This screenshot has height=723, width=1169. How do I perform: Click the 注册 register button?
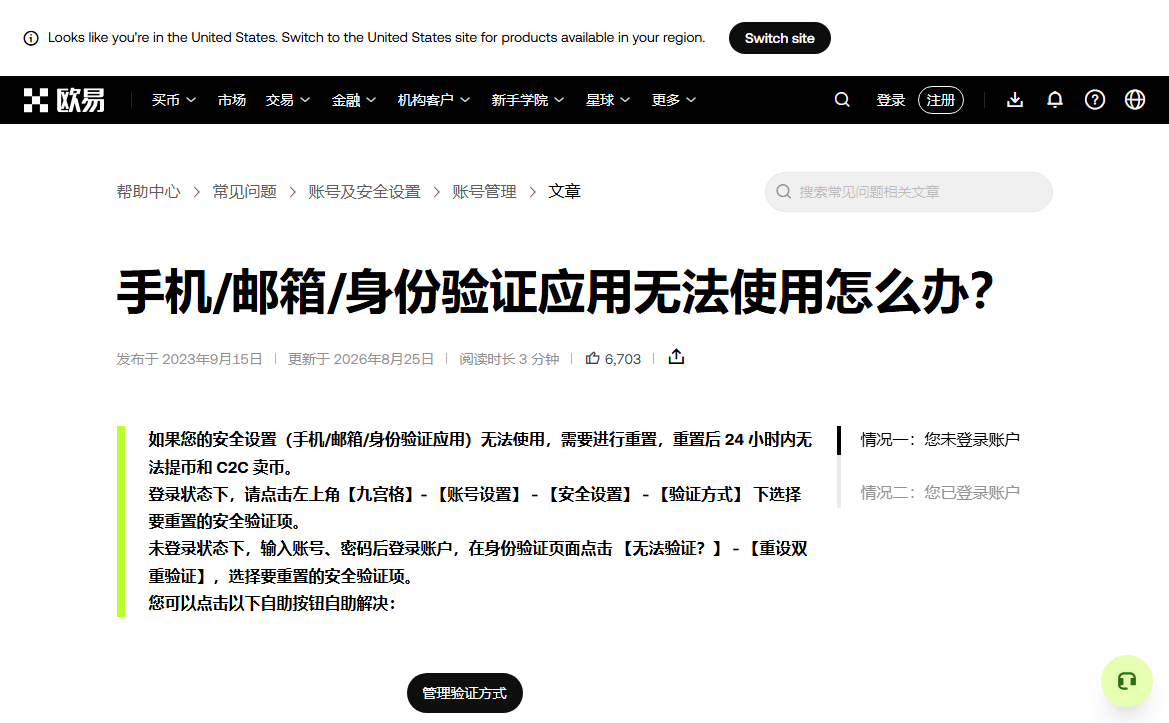[941, 100]
